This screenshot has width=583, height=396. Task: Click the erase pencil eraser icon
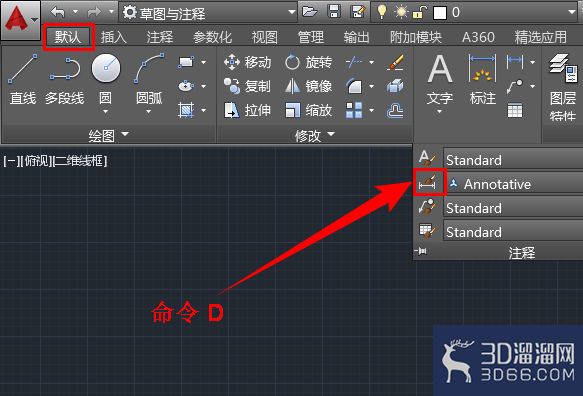point(395,62)
